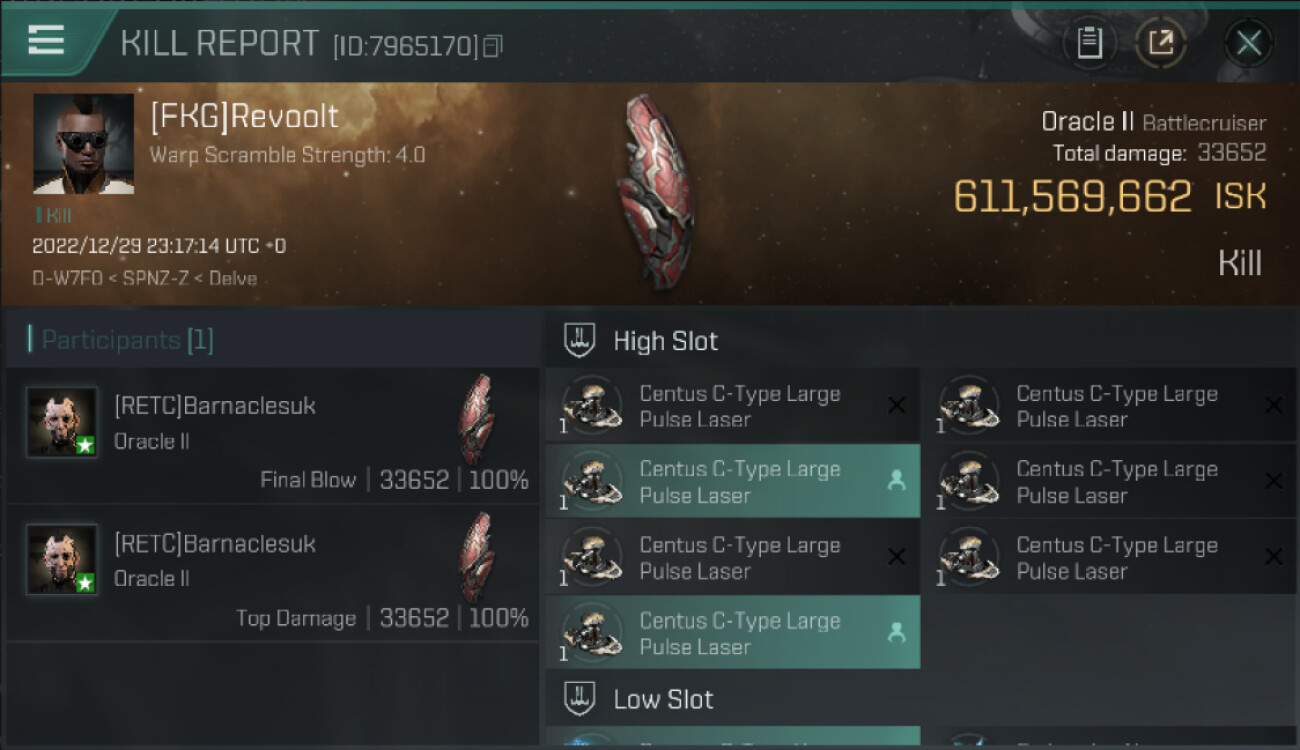Click the clipboard icon in header
This screenshot has height=750, width=1300.
point(1089,43)
